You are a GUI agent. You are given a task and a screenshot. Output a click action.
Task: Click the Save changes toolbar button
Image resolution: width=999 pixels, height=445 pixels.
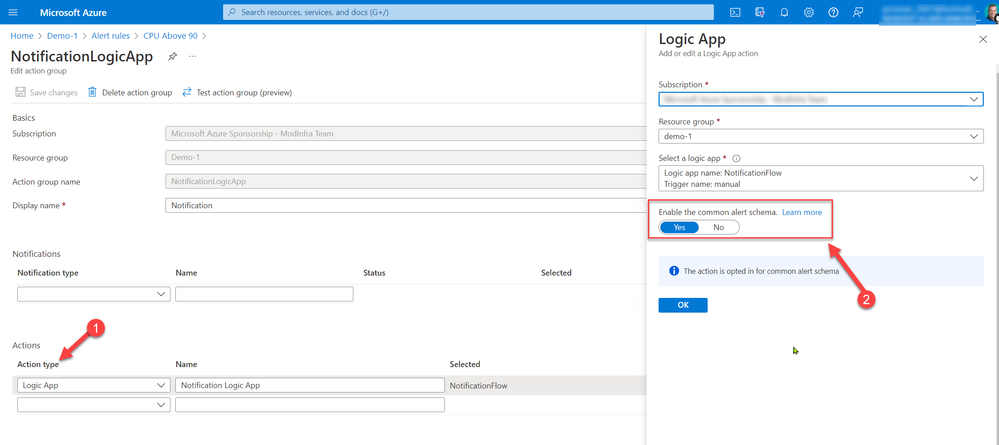pyautogui.click(x=46, y=92)
